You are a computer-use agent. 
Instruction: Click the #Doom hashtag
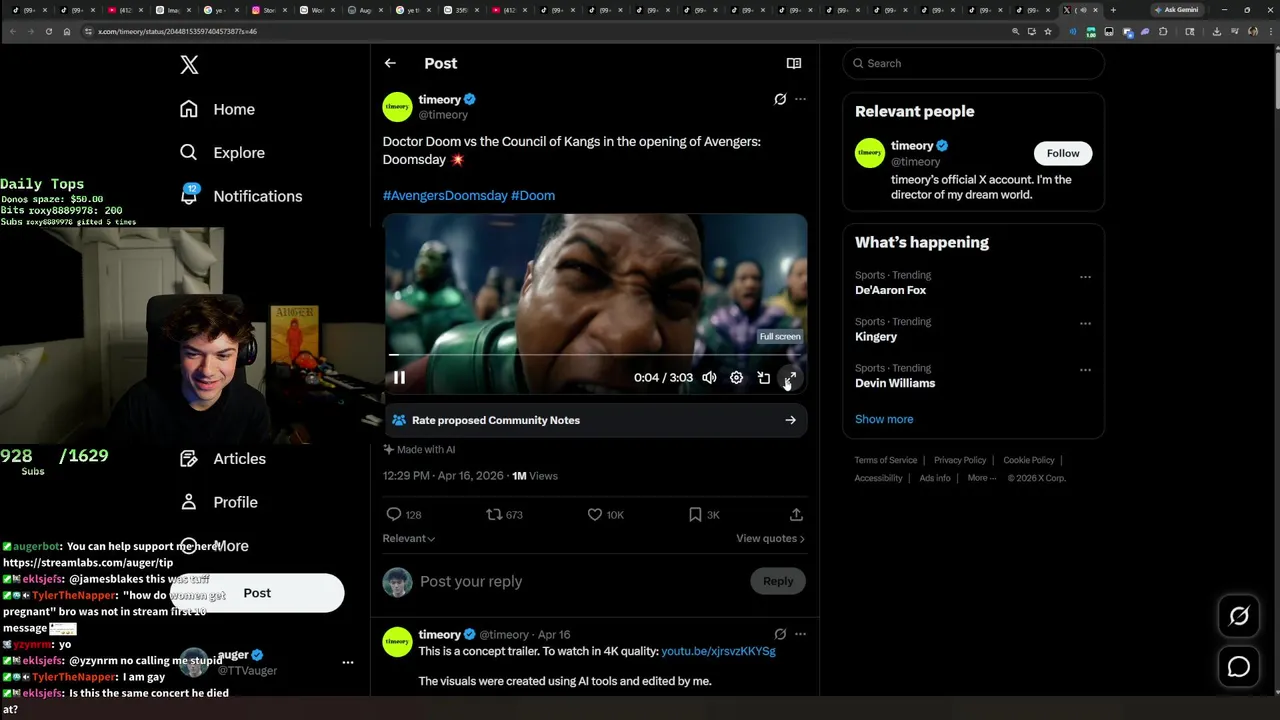point(533,195)
